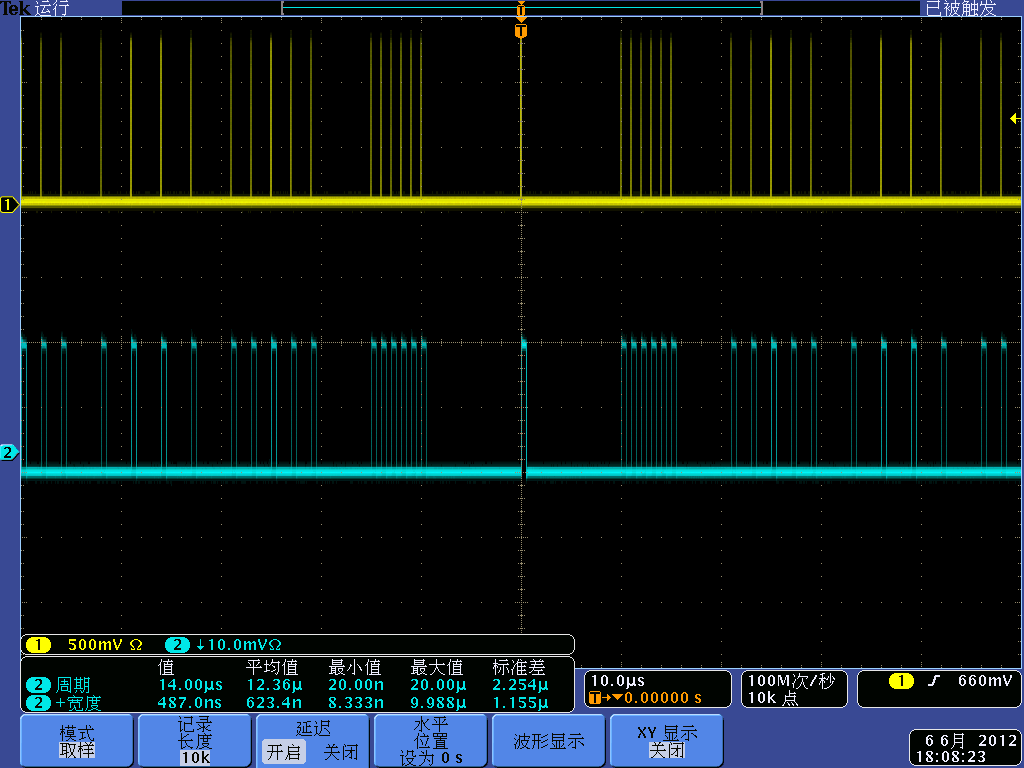This screenshot has height=768, width=1024.
Task: Click channel 2 badge showing 10.0mV scale
Action: (177, 645)
